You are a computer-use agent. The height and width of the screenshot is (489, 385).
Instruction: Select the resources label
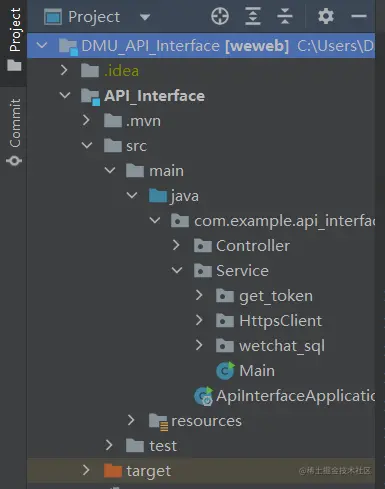tap(206, 421)
